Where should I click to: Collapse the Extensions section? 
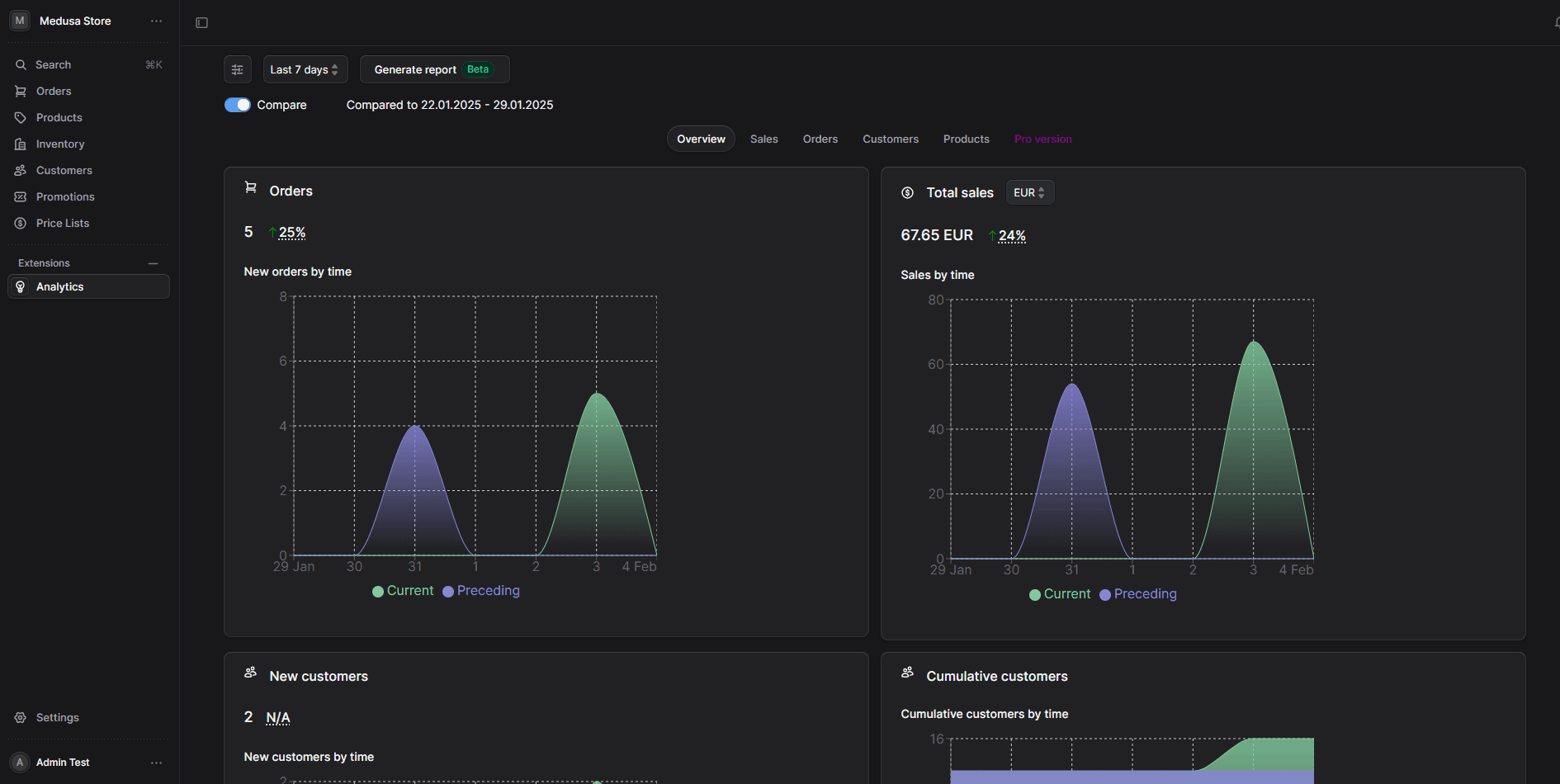(x=153, y=263)
